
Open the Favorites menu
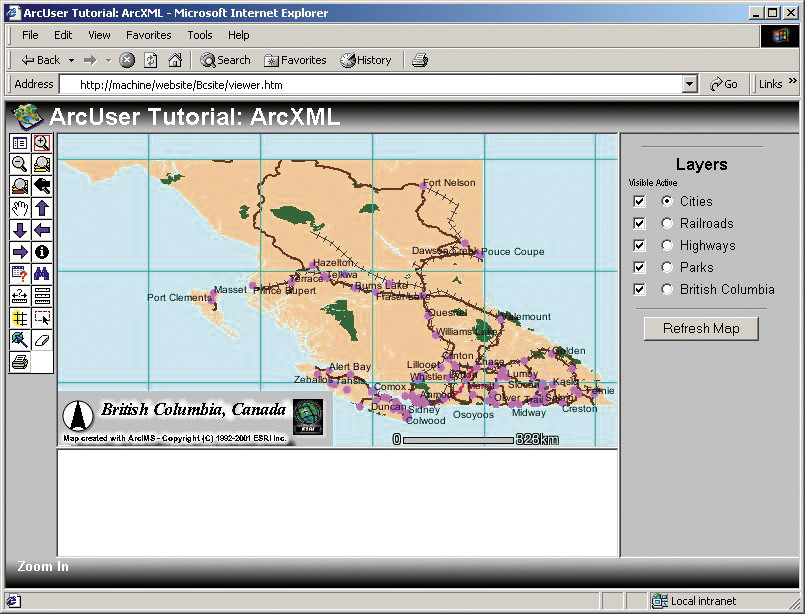[148, 35]
